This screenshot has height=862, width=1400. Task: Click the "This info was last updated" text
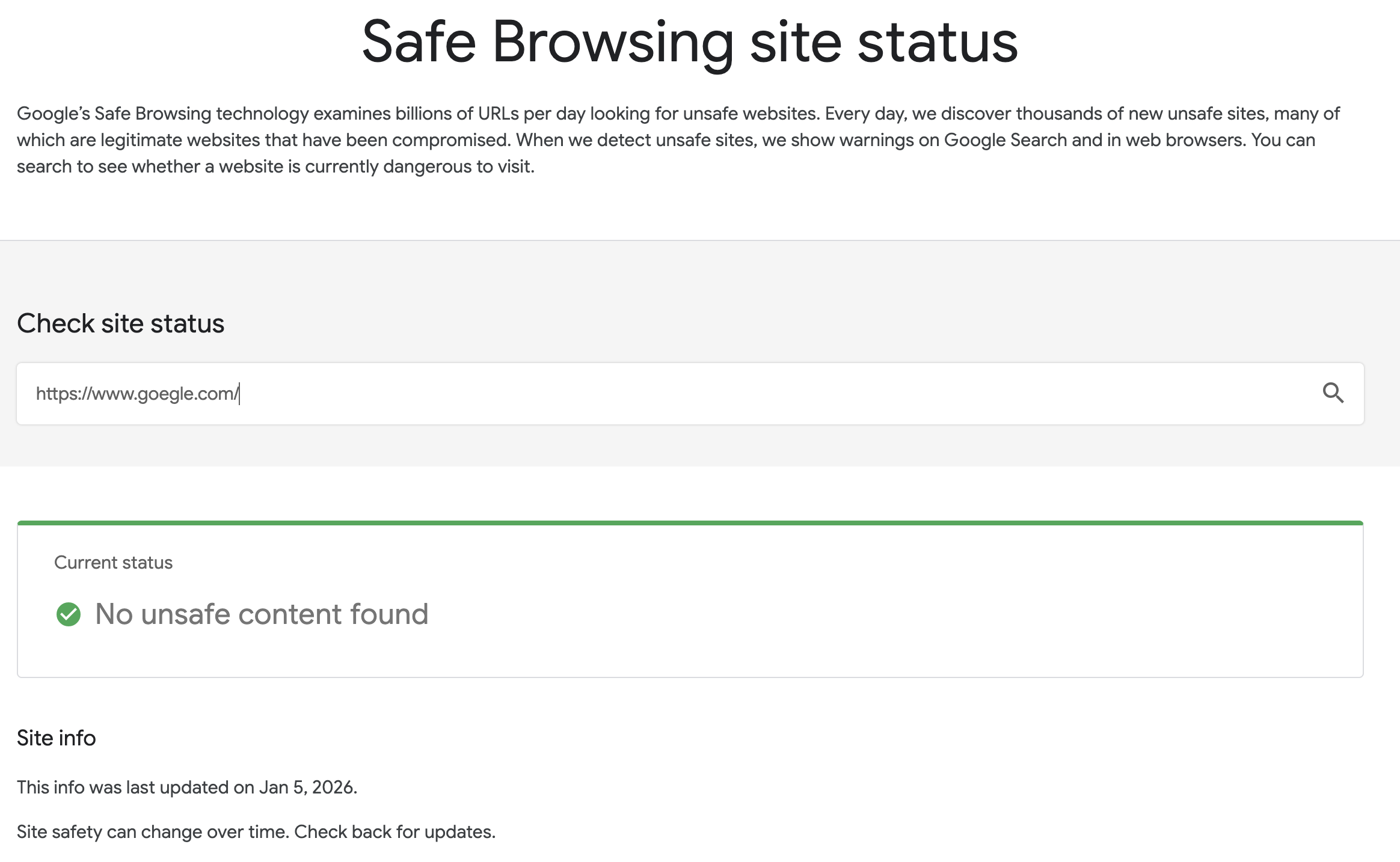click(135, 787)
